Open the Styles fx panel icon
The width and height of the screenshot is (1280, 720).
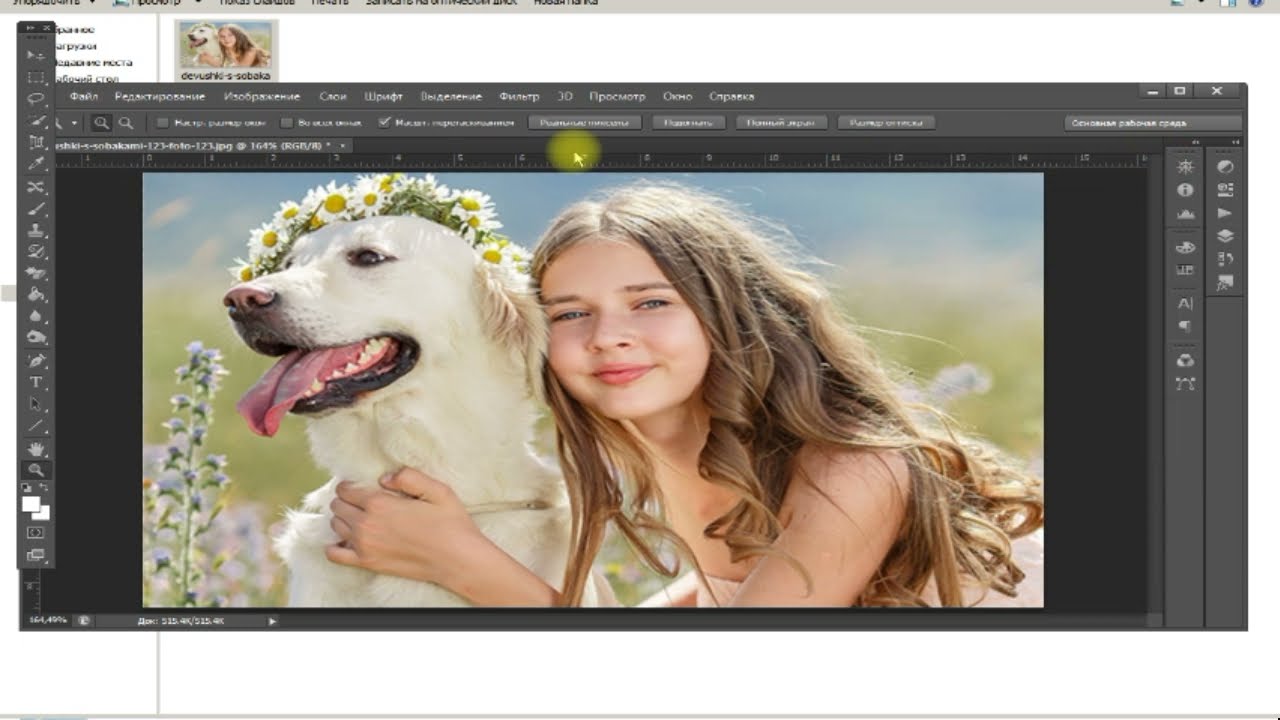(1225, 284)
